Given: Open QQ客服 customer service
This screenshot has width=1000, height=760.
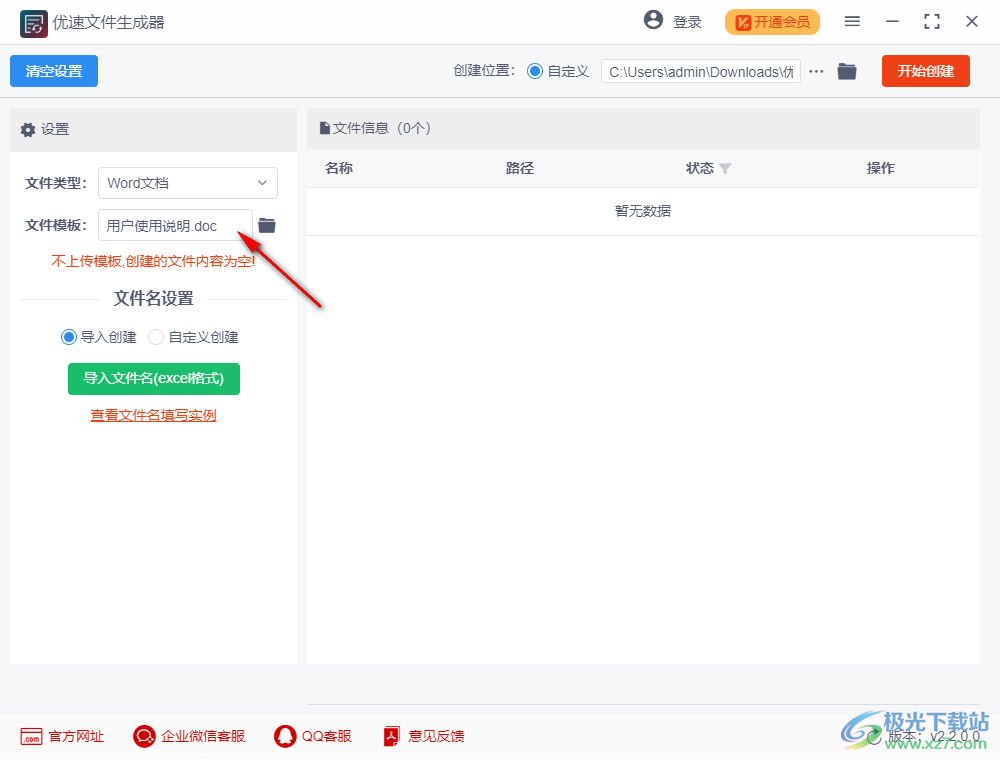Looking at the screenshot, I should coord(312,736).
